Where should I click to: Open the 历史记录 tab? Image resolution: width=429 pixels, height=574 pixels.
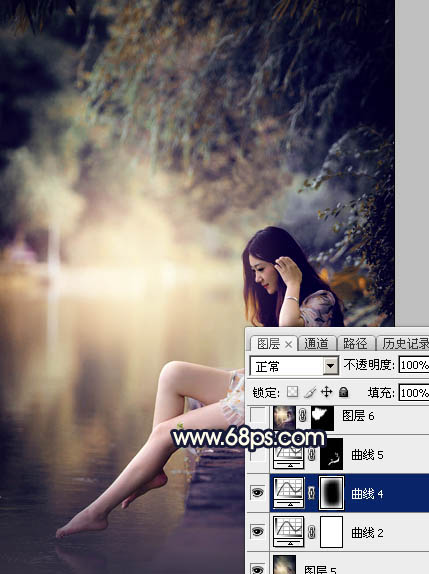(404, 343)
